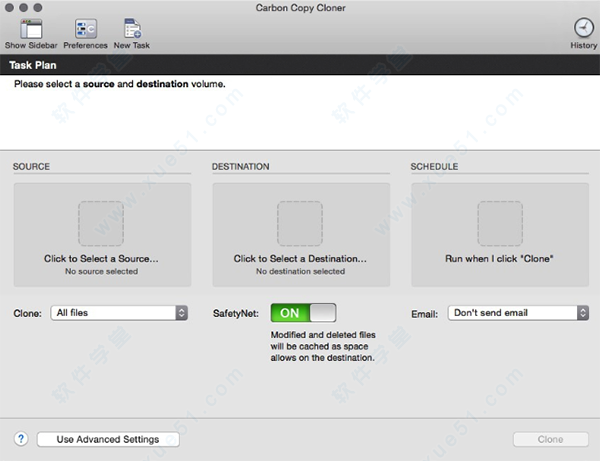Click the SOURCE section heading
The width and height of the screenshot is (600, 461).
(x=31, y=166)
